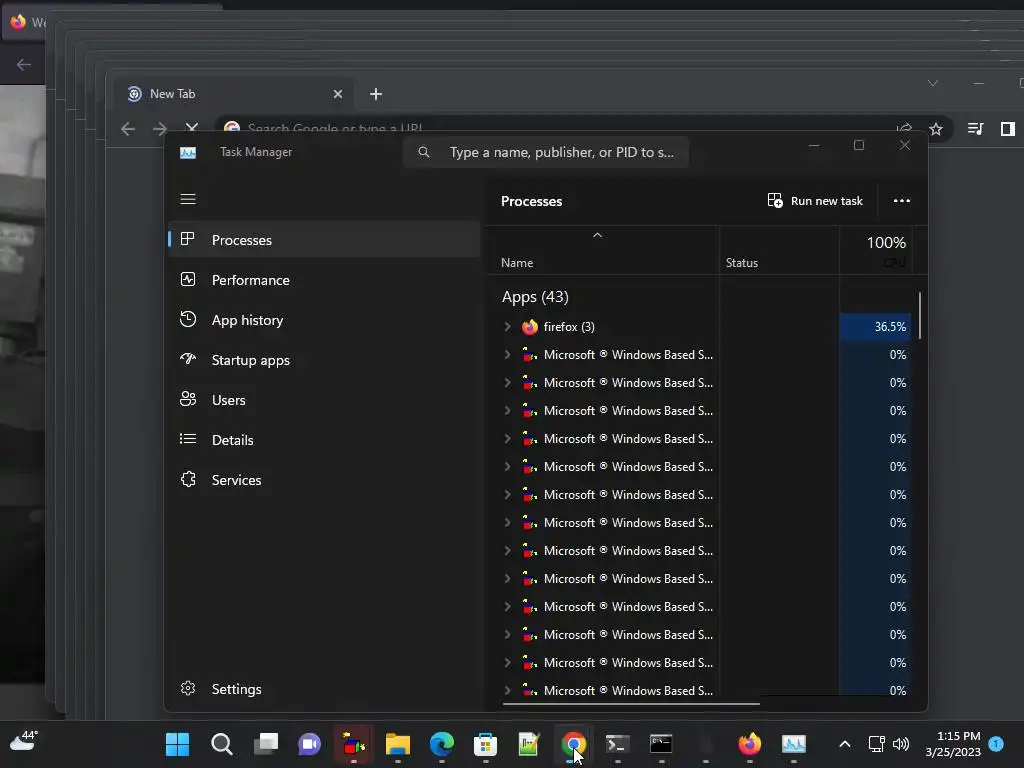Click the sort direction caret above Name
Screen dimensions: 1024x768
597,235
